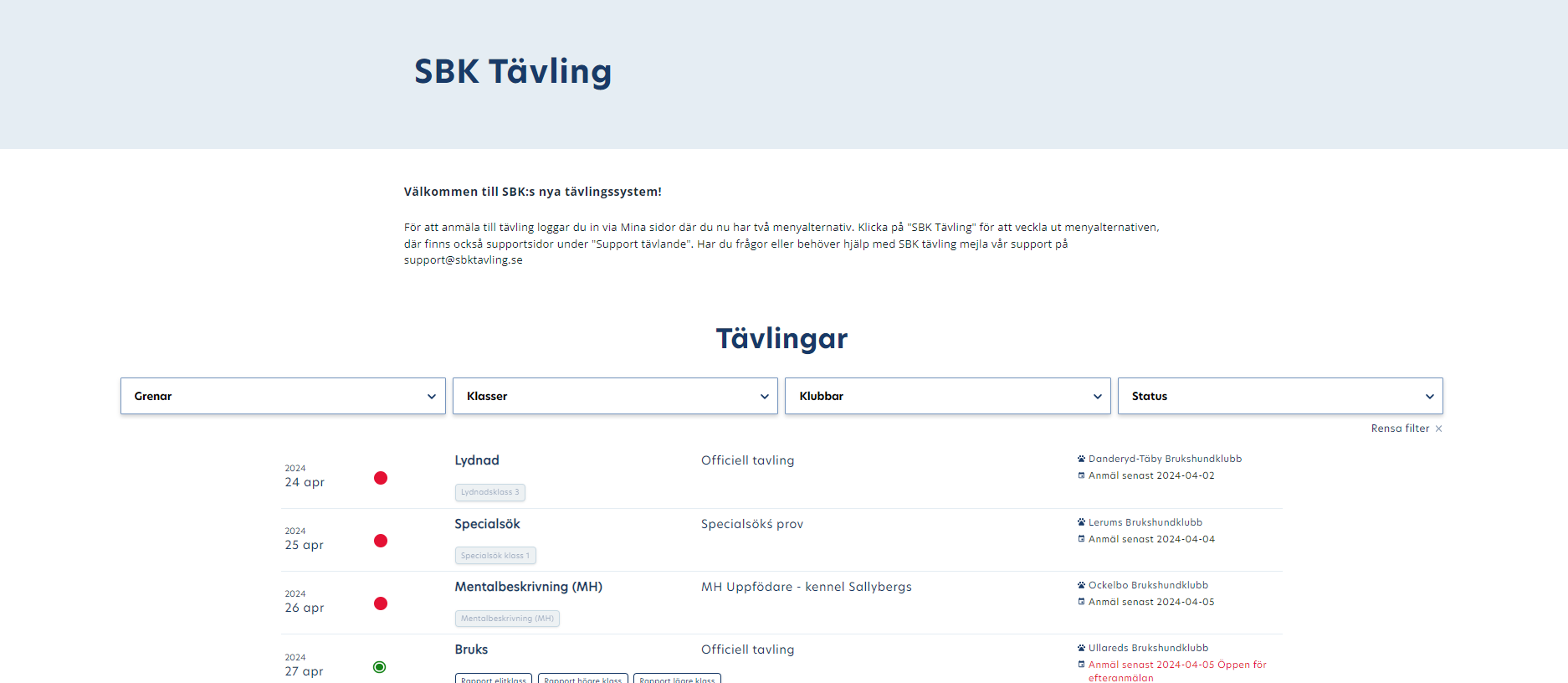Click the green status indicator for 27 apr
This screenshot has width=1568, height=683.
click(x=380, y=667)
